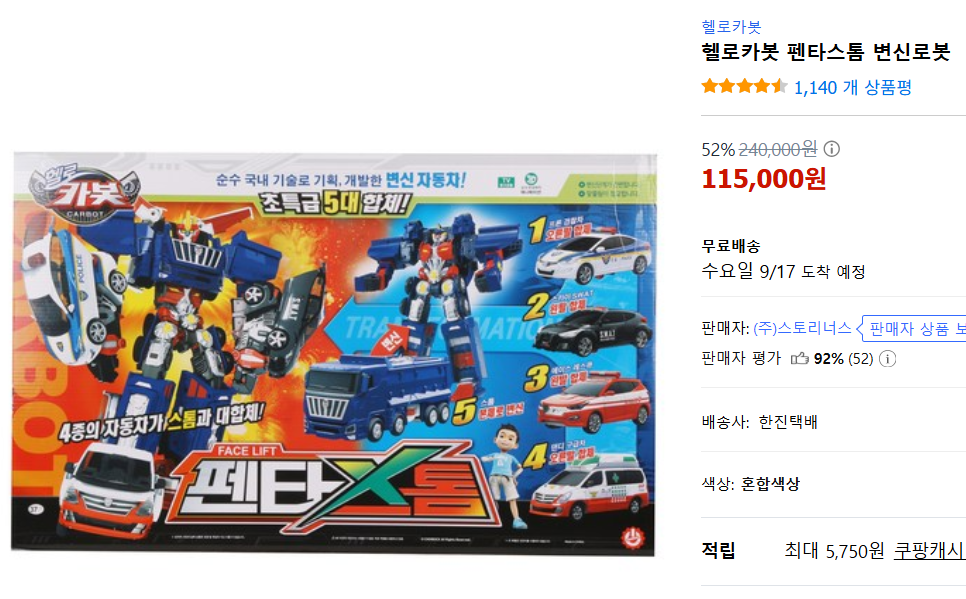This screenshot has width=966, height=599.
Task: Select the 혼합색상 color option text
Action: [770, 484]
